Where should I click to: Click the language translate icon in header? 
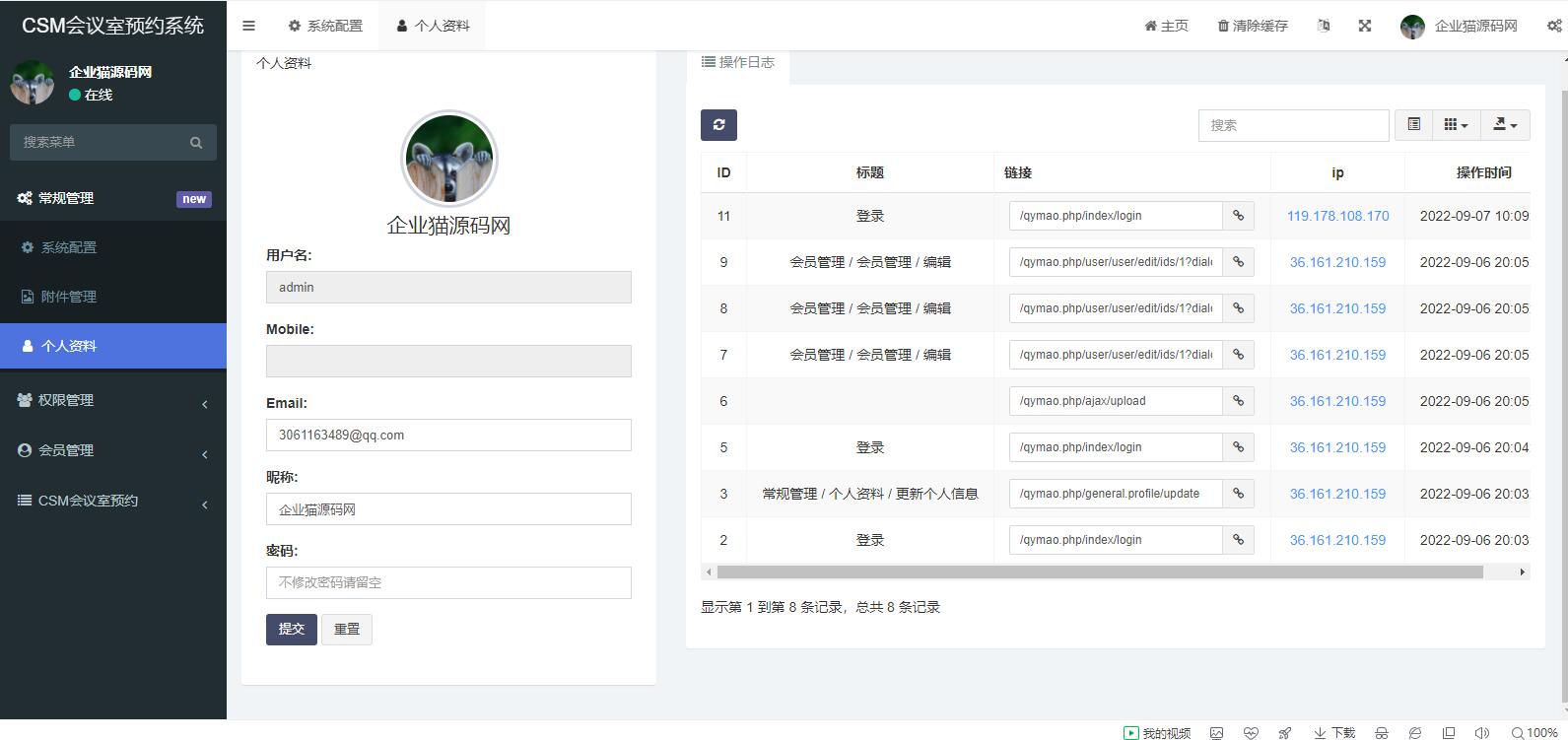point(1324,26)
